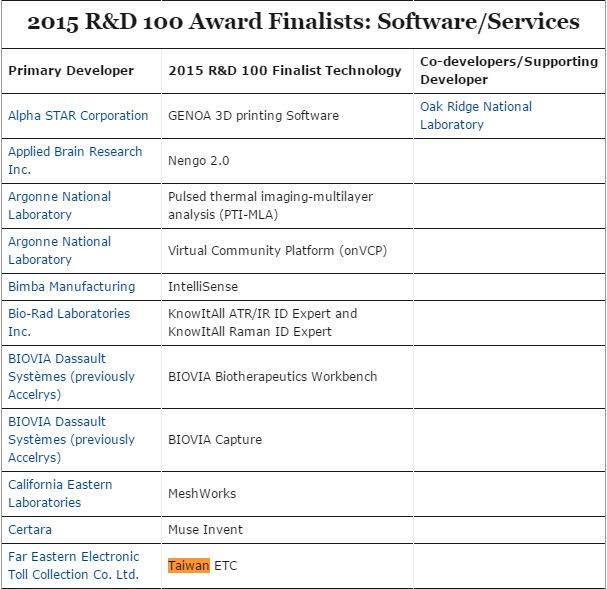Follow the Bio-Rad Laboratories Inc. link

pyautogui.click(x=69, y=322)
